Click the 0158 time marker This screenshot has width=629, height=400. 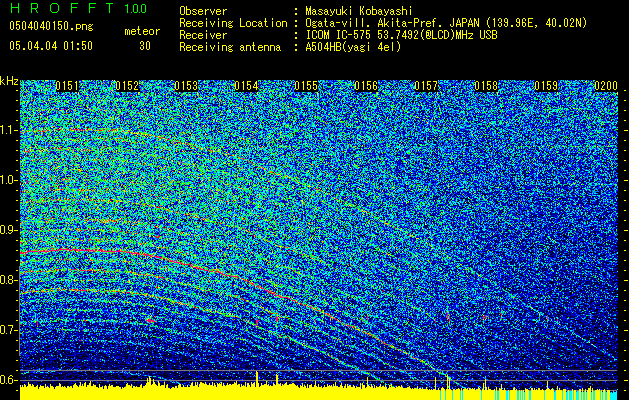point(486,86)
